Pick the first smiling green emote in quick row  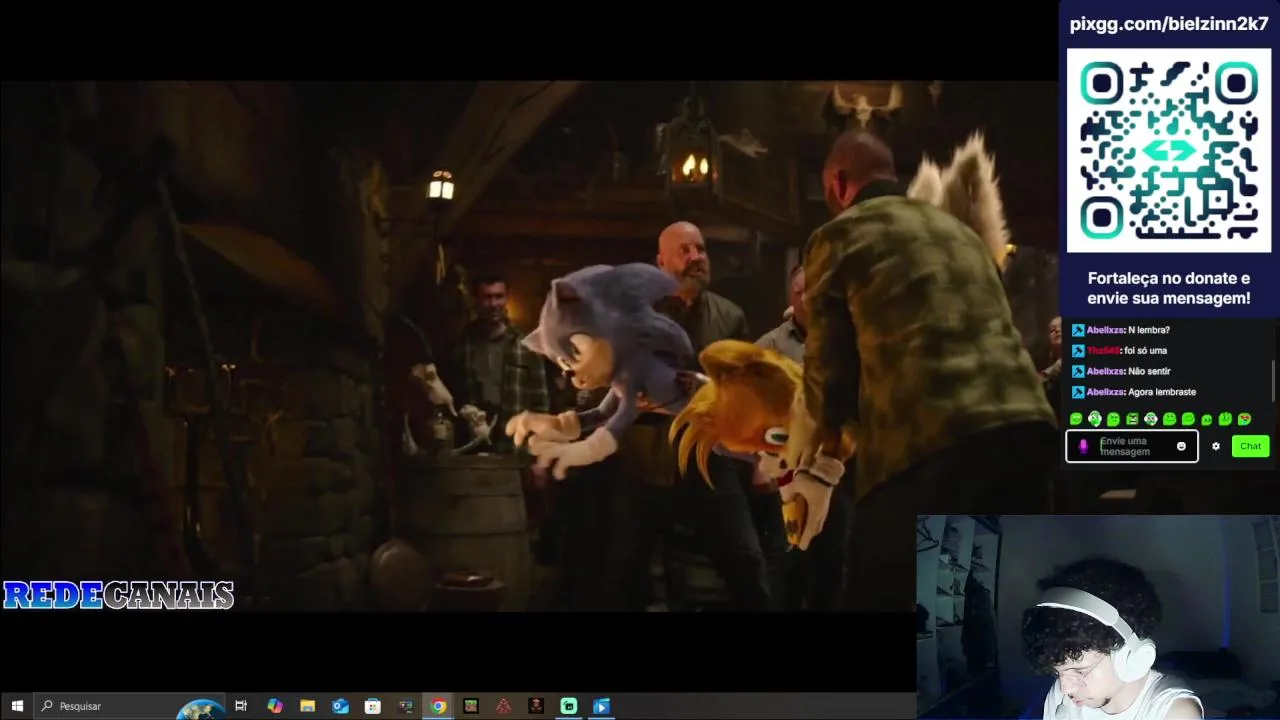pos(1076,419)
